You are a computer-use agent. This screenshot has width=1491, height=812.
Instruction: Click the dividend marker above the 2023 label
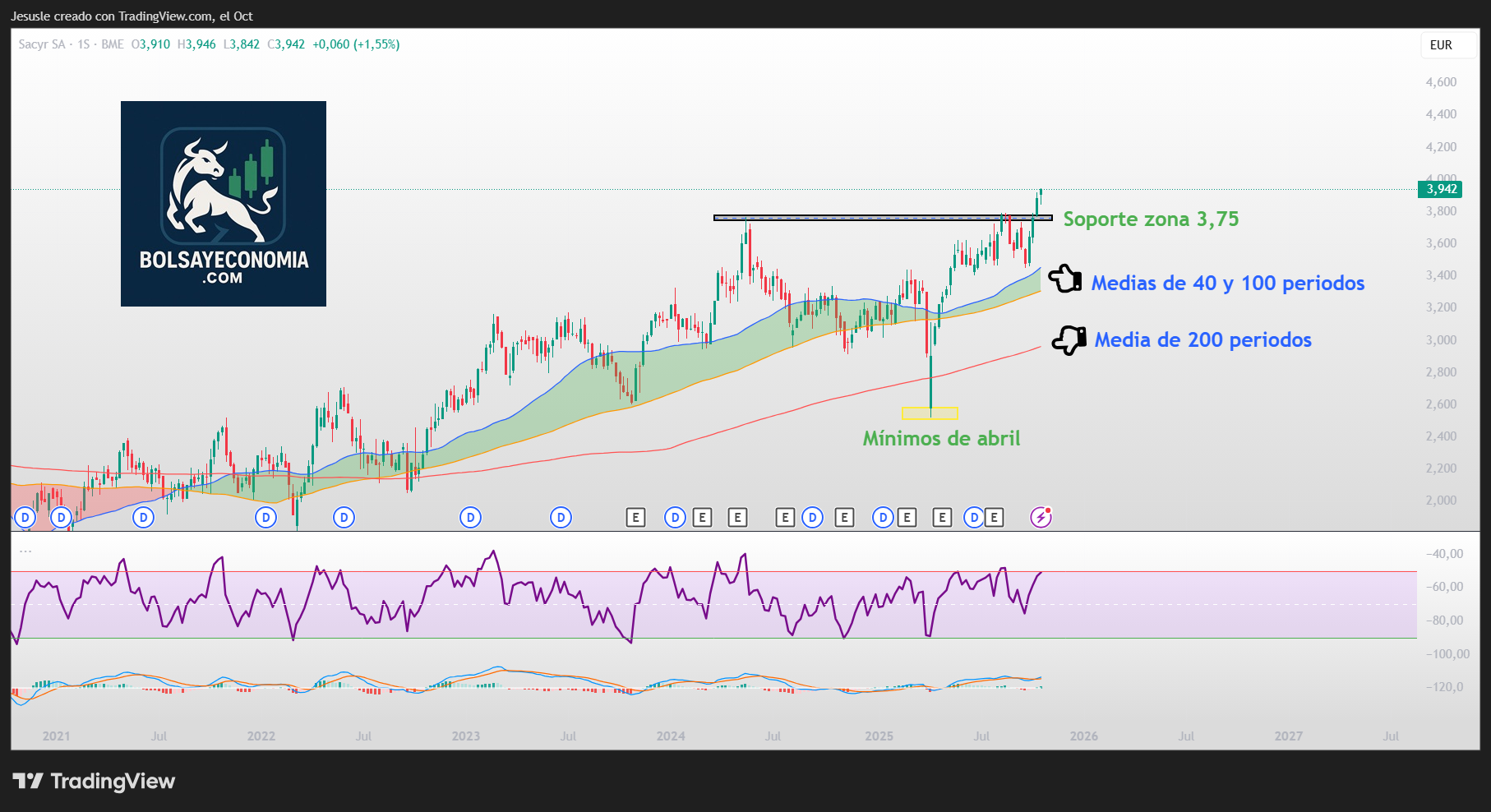pyautogui.click(x=470, y=517)
